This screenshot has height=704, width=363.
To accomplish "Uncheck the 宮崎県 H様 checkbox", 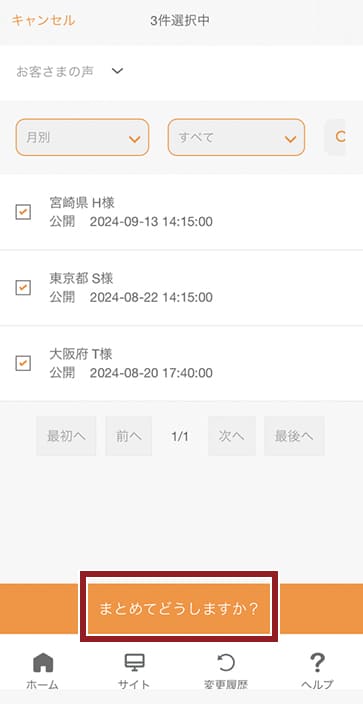I will 23,212.
